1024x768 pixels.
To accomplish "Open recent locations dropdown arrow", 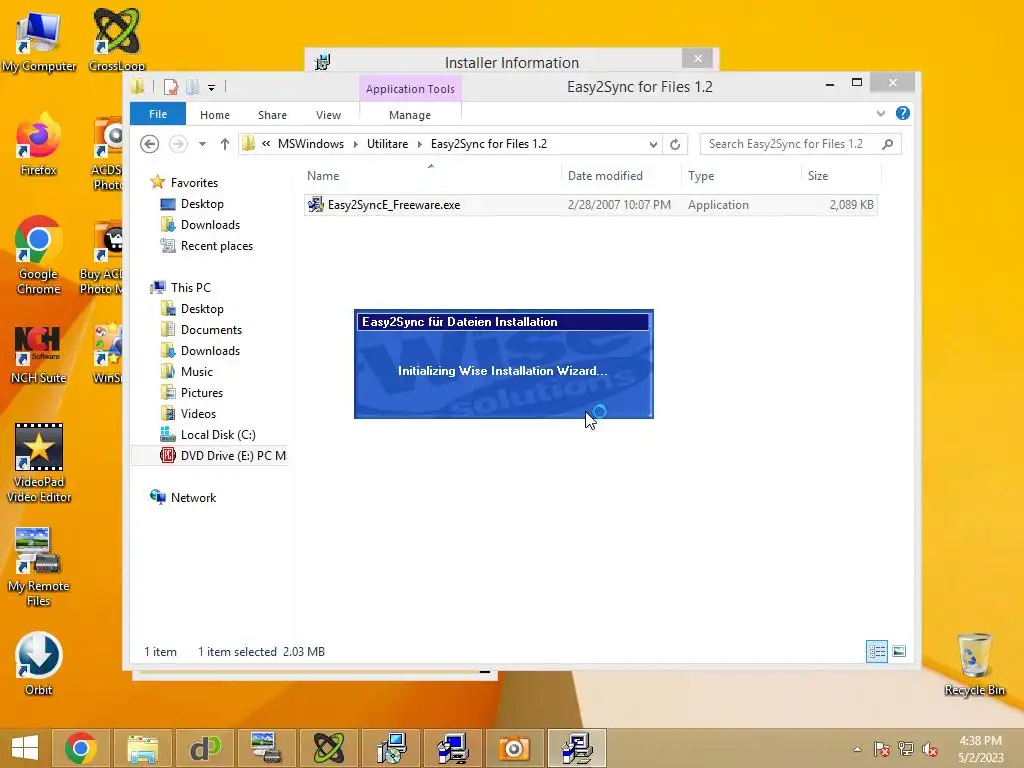I will 202,144.
